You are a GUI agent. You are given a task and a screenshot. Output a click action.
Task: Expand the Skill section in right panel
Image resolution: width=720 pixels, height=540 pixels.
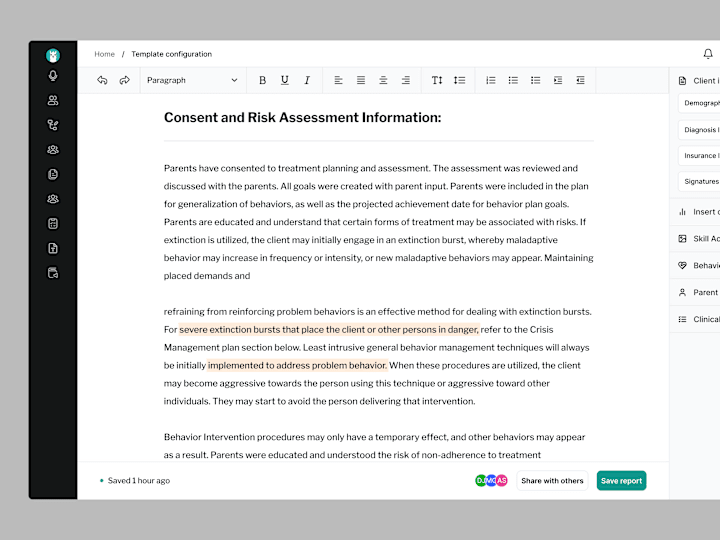pyautogui.click(x=695, y=239)
